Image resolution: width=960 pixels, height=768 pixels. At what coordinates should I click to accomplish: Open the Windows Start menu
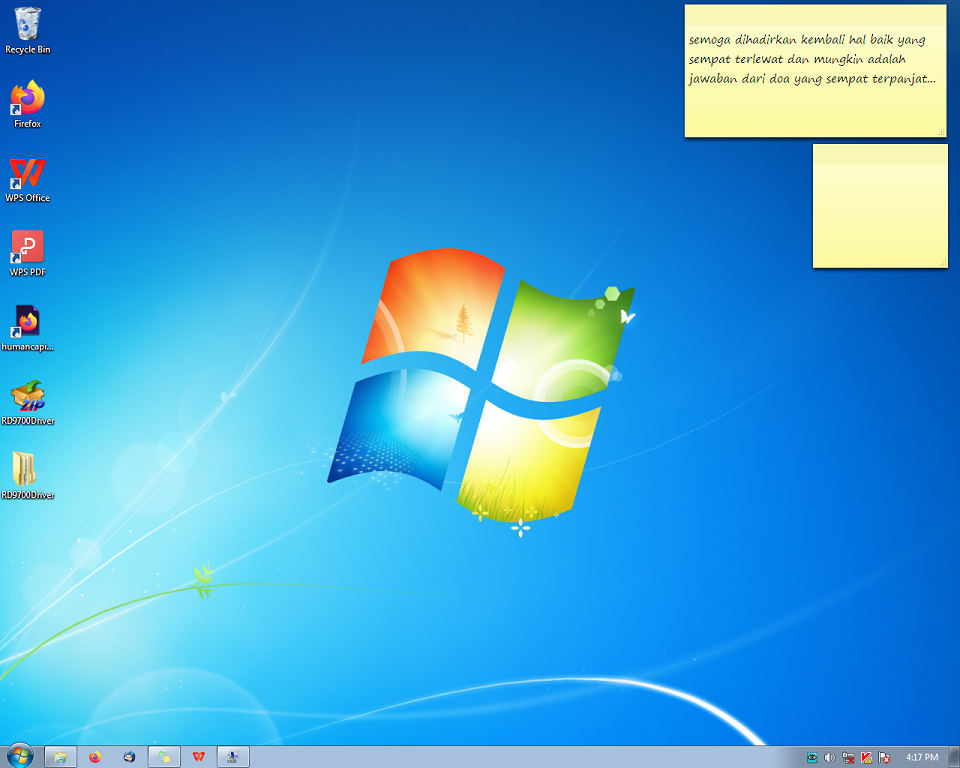[20, 756]
